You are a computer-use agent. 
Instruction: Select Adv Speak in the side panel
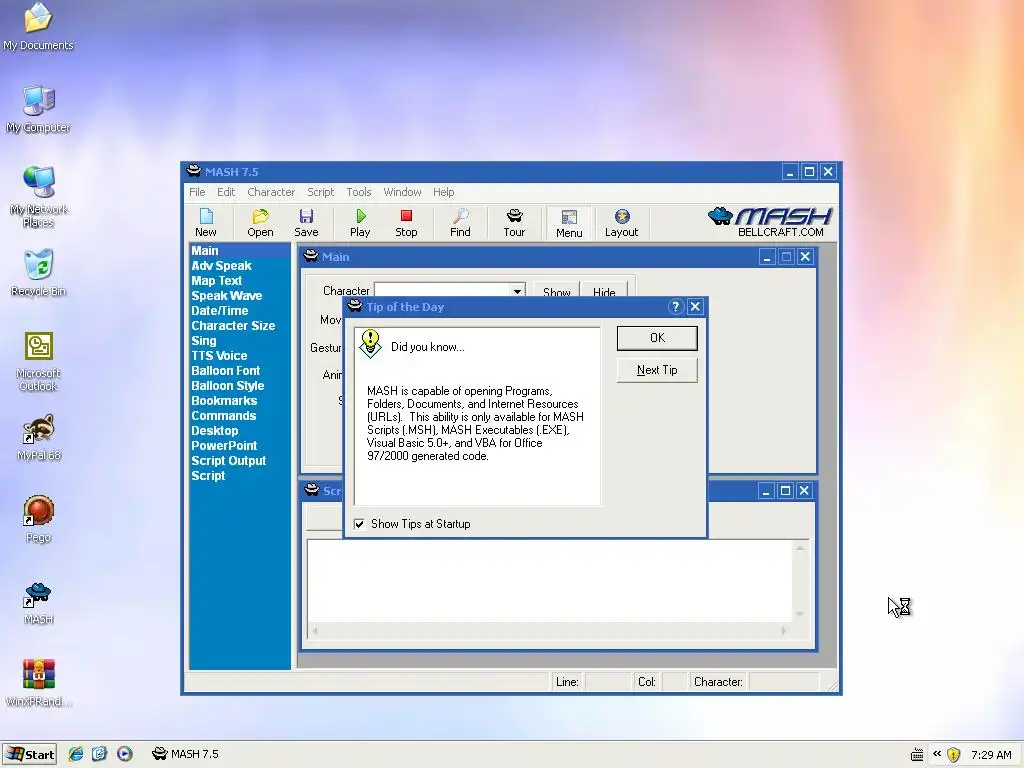[x=221, y=266]
